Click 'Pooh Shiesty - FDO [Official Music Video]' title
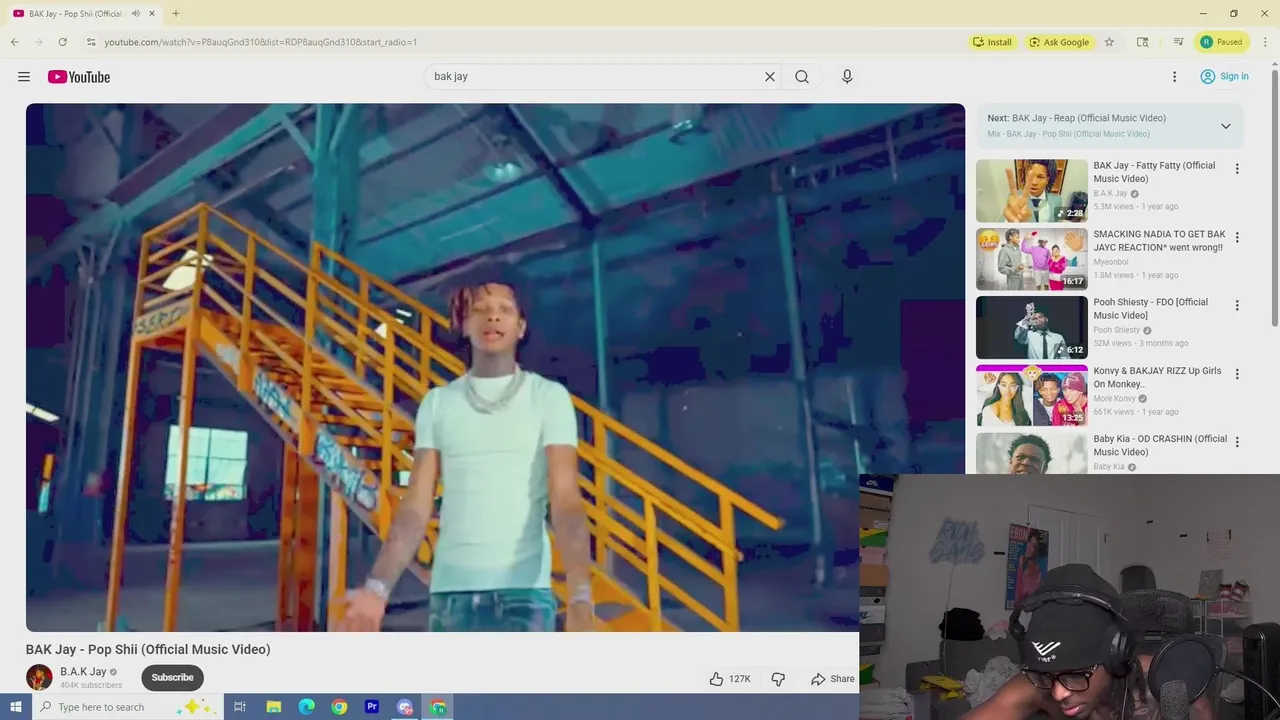Viewport: 1280px width, 720px height. (1150, 308)
